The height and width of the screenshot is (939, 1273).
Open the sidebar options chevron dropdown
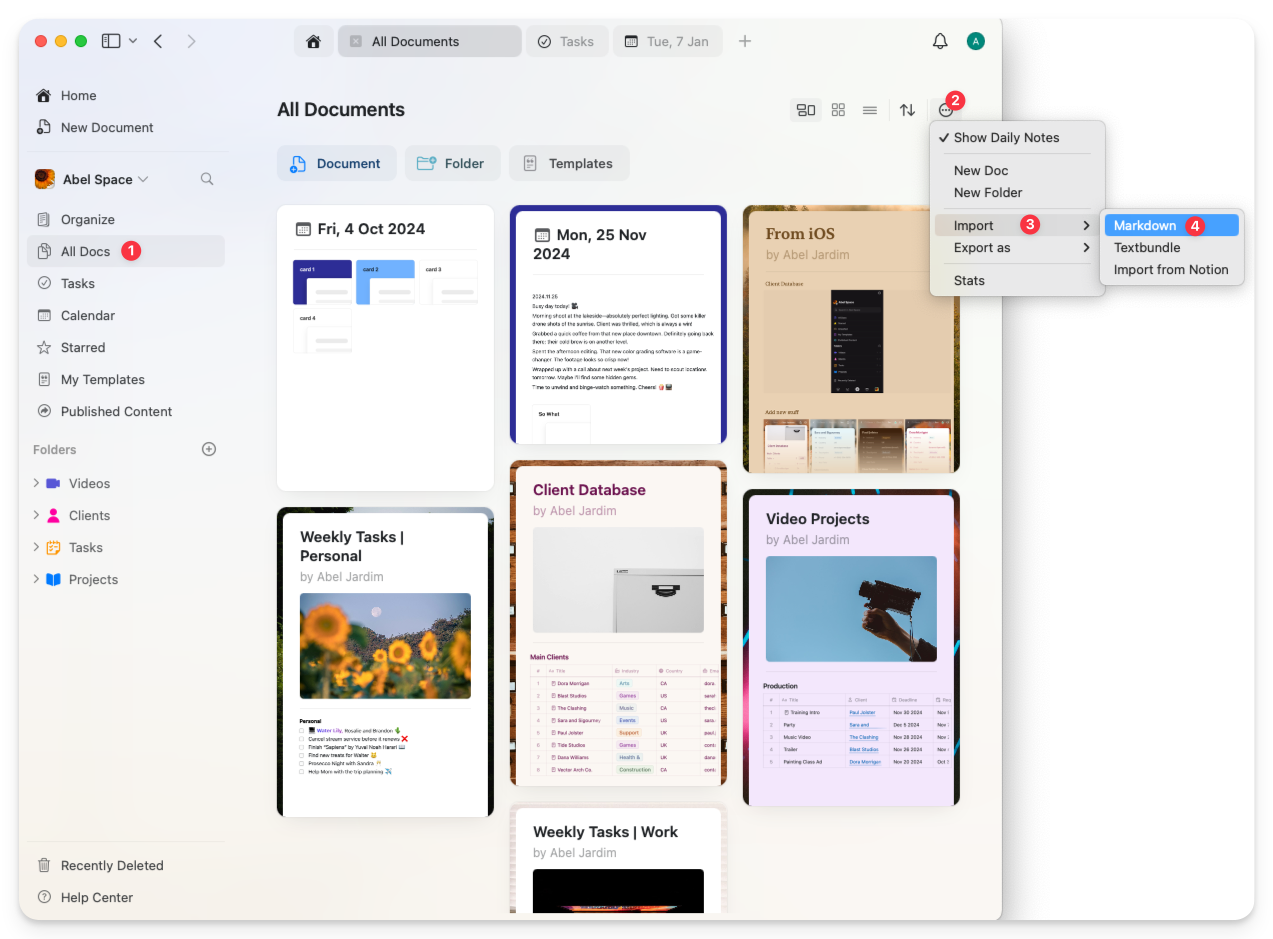[133, 41]
